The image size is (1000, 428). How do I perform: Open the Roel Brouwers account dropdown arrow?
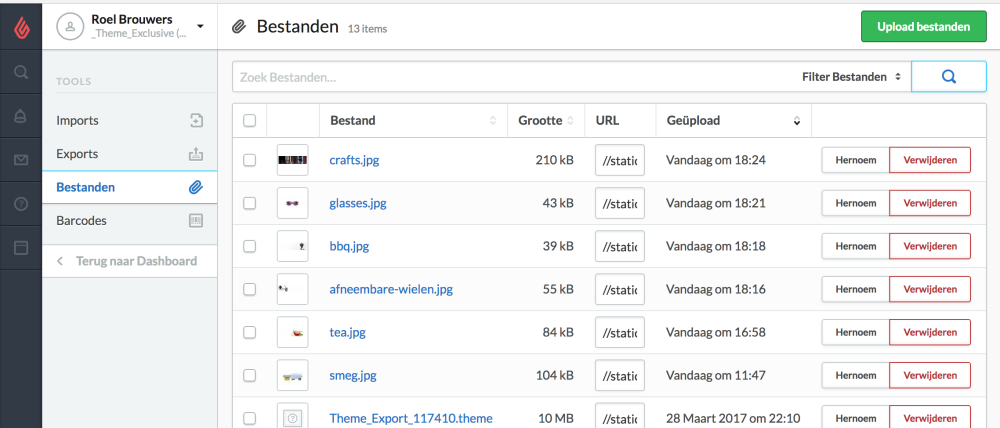[200, 26]
